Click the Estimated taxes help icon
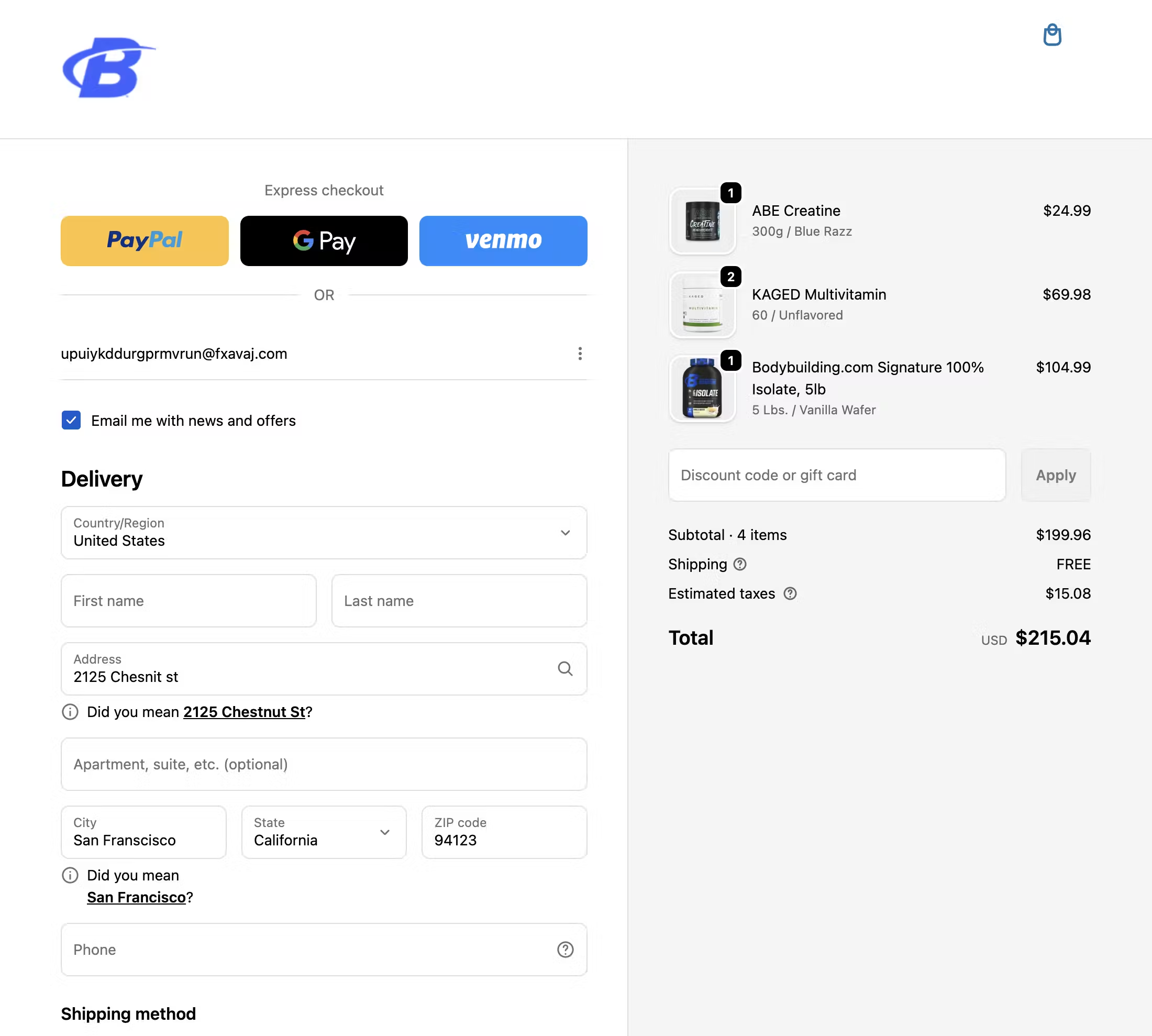The image size is (1152, 1036). tap(790, 594)
